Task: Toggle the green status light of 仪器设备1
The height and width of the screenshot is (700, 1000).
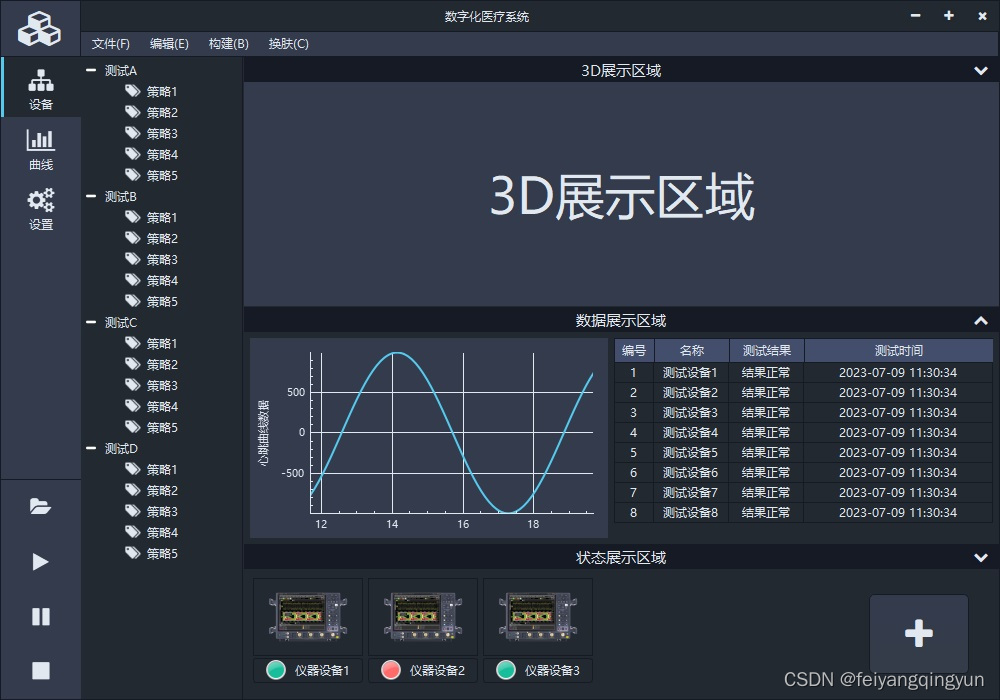Action: pyautogui.click(x=275, y=670)
